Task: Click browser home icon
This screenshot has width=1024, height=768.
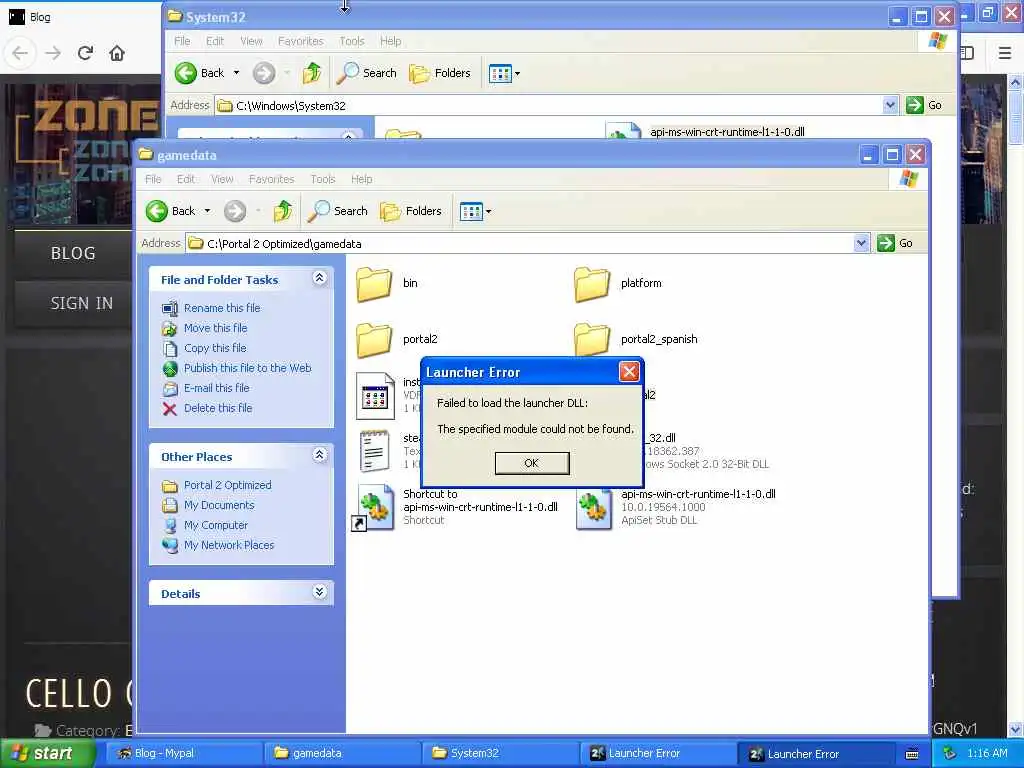Action: pyautogui.click(x=117, y=53)
